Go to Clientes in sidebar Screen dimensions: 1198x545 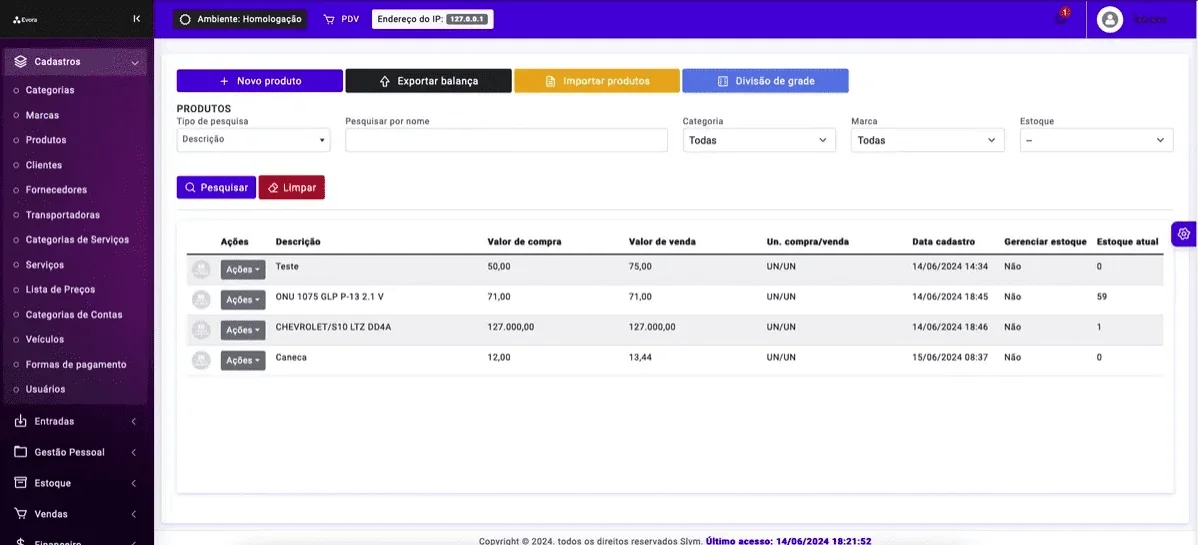[x=44, y=165]
